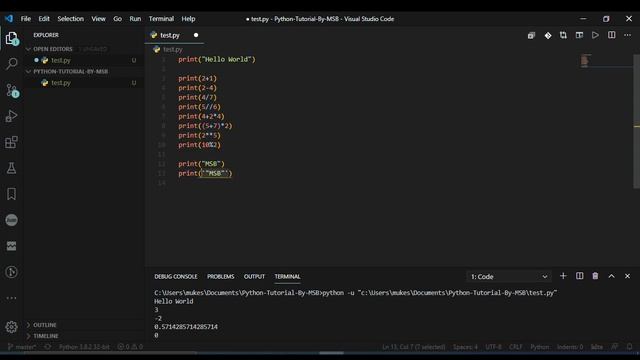640x360 pixels.
Task: Click the open changes icon in editor toolbar
Action: coord(531,36)
